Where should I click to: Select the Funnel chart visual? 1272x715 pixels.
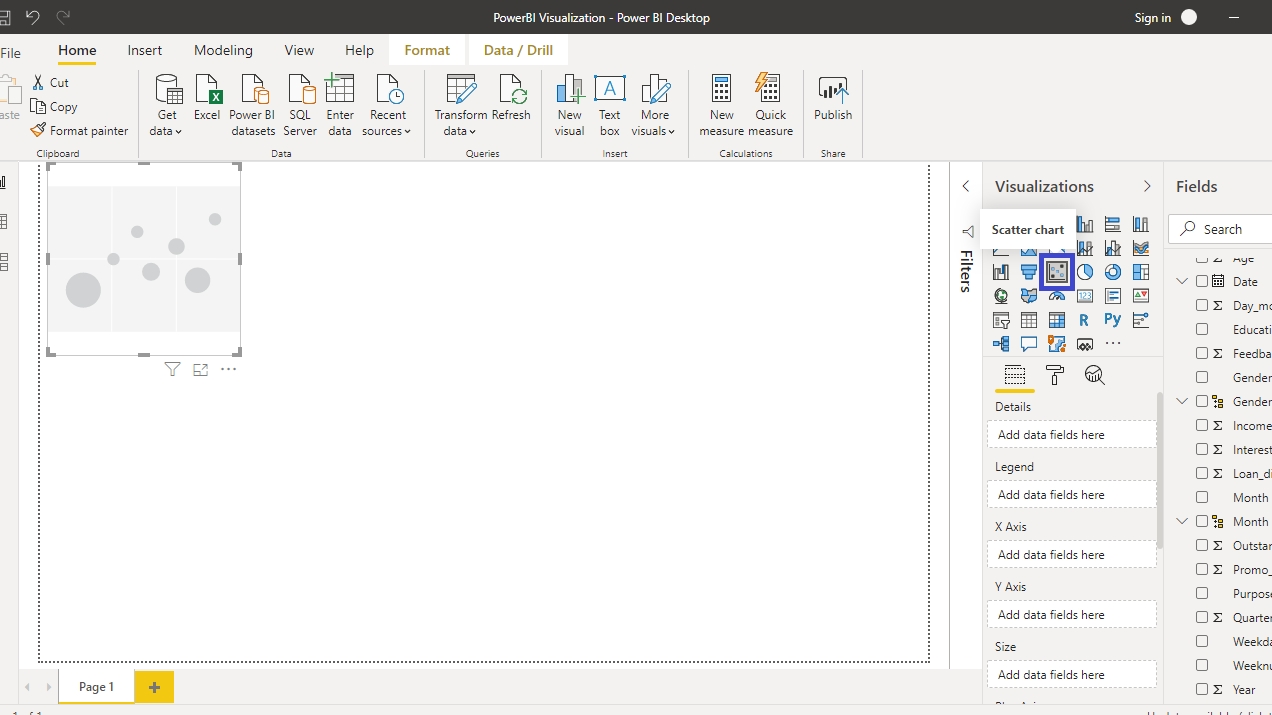point(1029,272)
